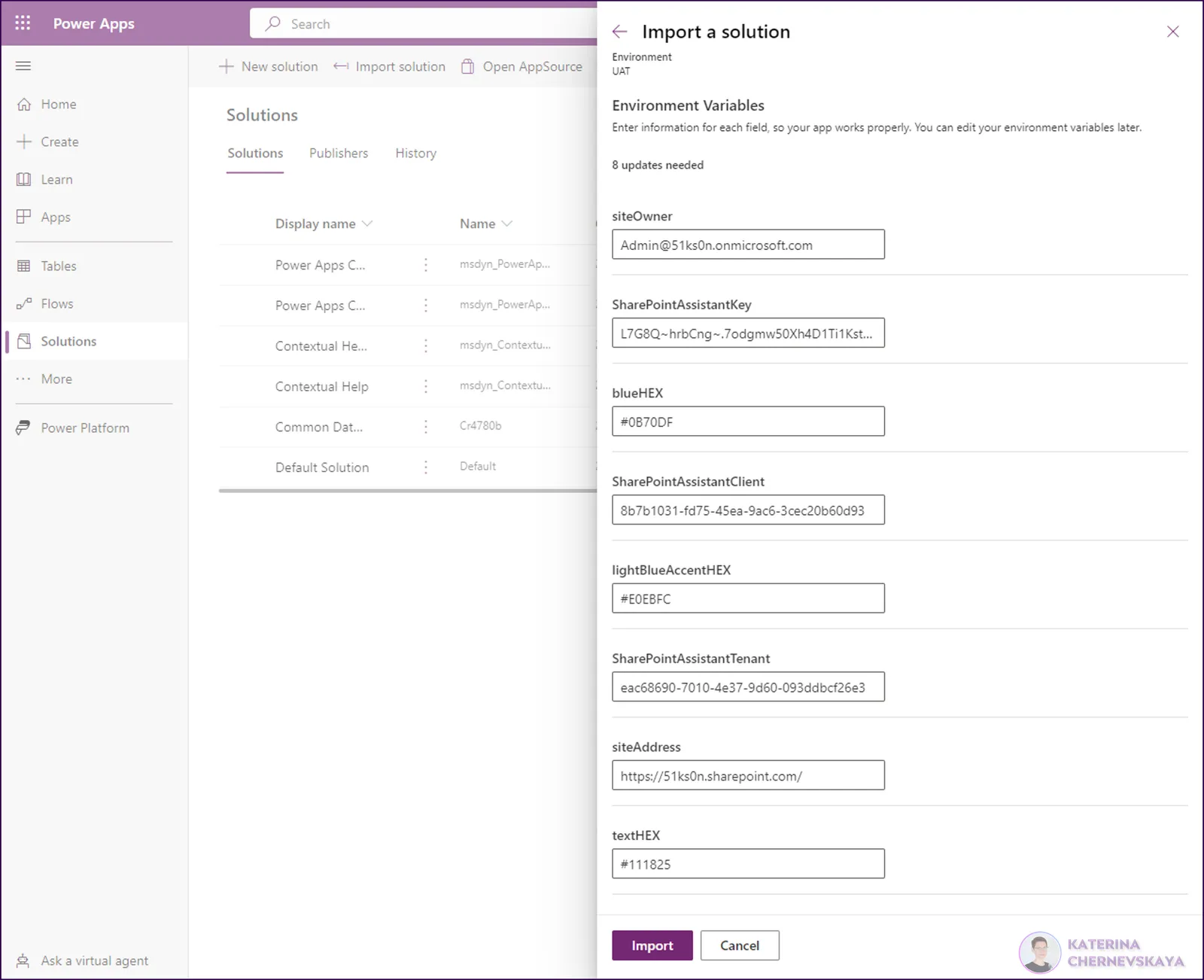
Task: Go to Home in the sidebar
Action: [58, 104]
